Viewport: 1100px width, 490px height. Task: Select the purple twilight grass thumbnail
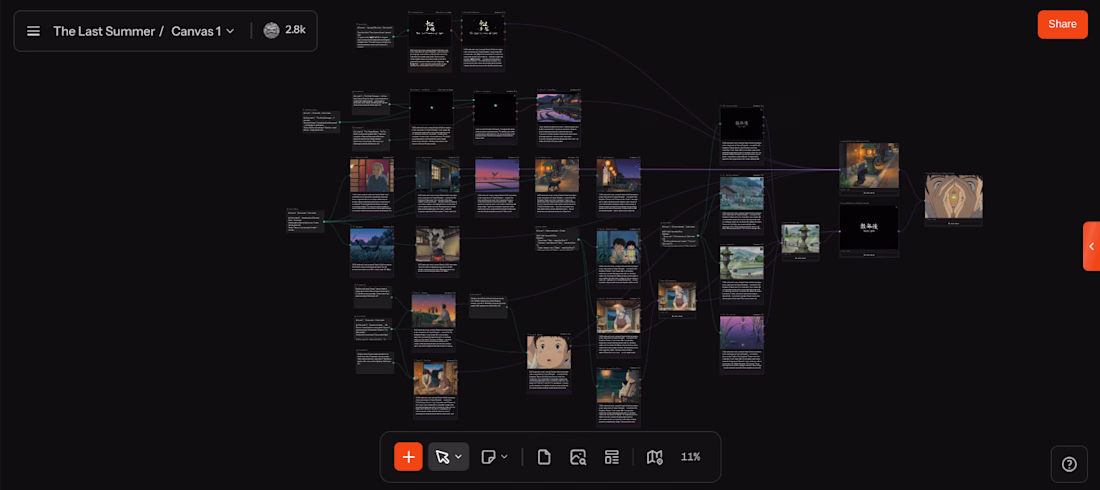742,332
